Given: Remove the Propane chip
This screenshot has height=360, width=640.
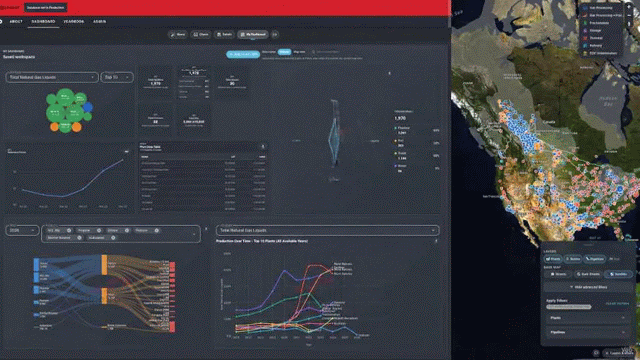Looking at the screenshot, I should 99,231.
